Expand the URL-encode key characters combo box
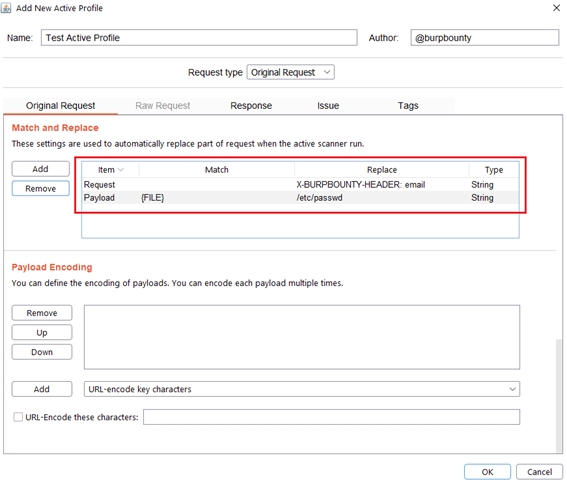The image size is (567, 486). [x=302, y=389]
